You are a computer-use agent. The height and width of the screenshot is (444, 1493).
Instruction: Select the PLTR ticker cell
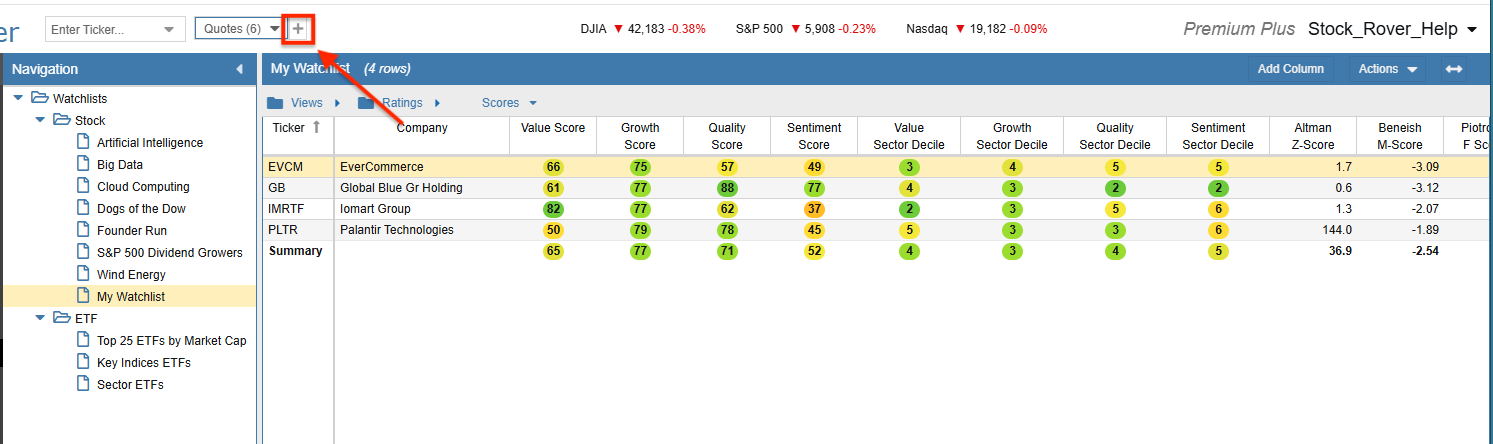coord(298,230)
